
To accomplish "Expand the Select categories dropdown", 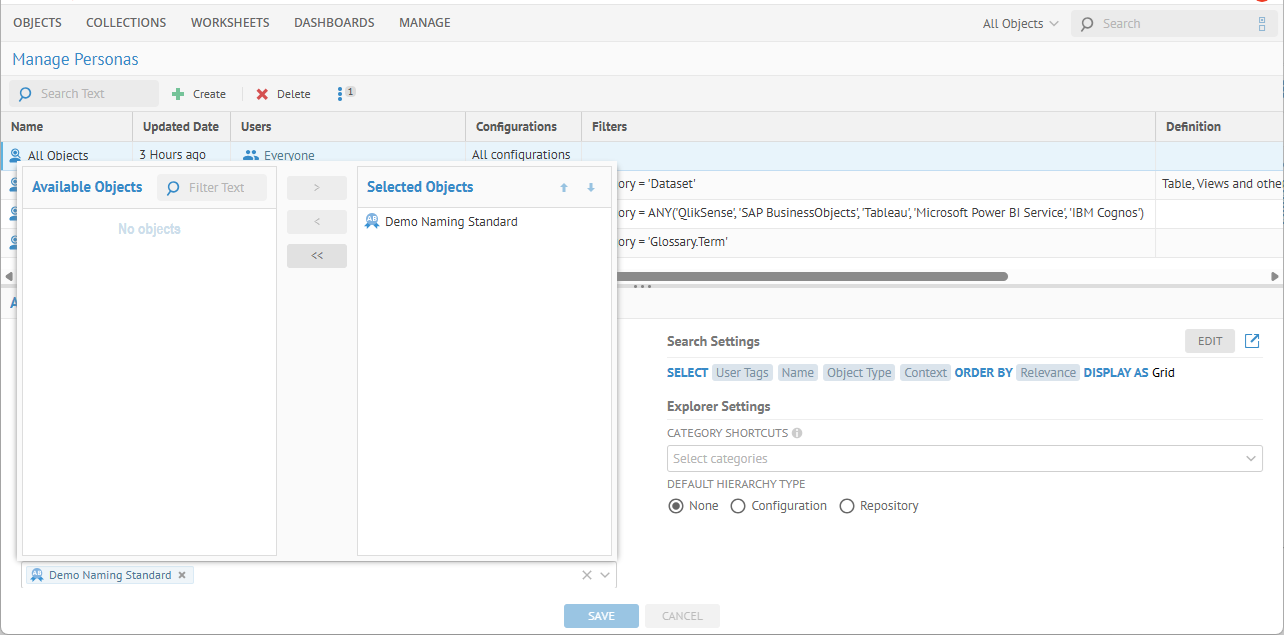I will (1252, 459).
